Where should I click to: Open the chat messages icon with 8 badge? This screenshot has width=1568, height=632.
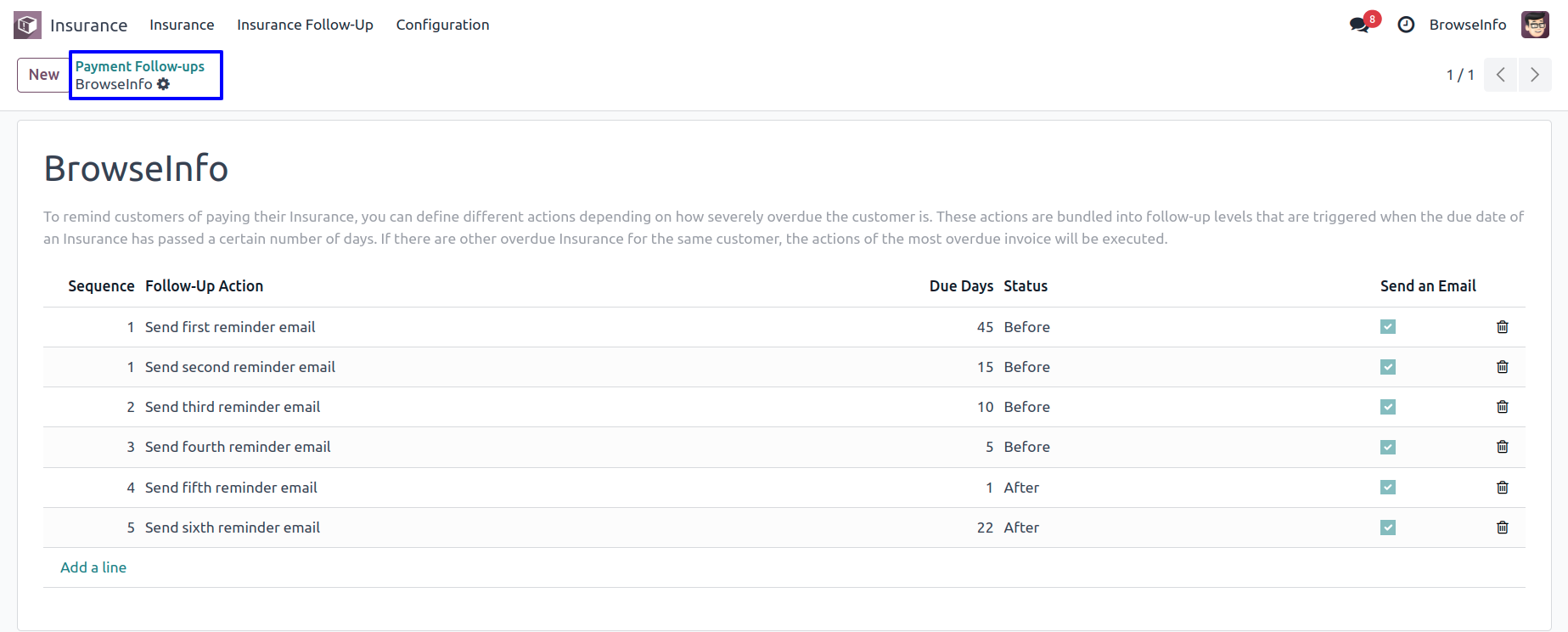1364,24
